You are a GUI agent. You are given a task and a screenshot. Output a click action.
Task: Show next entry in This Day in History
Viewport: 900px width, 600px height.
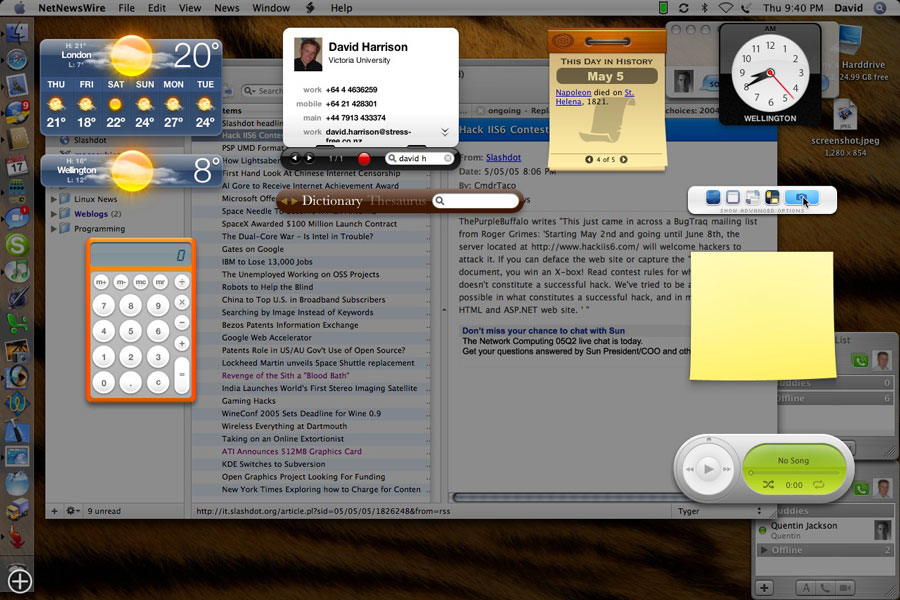point(624,160)
